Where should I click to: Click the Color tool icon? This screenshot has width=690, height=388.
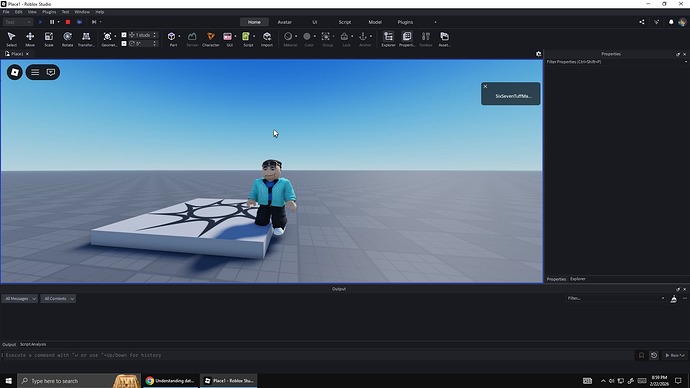click(x=307, y=37)
